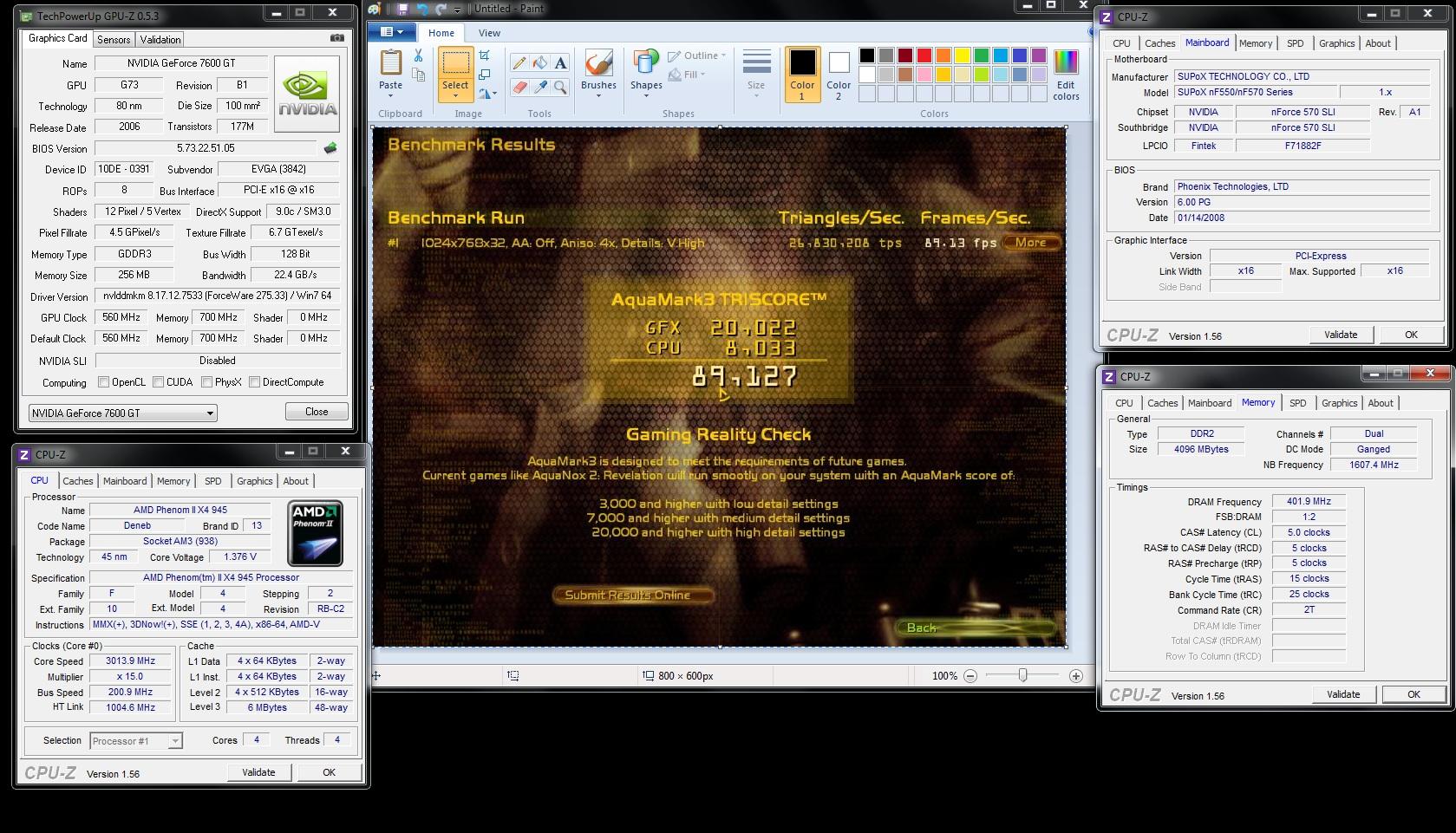Switch to the View tab in Paint
Viewport: 1456px width, 833px height.
click(x=489, y=33)
